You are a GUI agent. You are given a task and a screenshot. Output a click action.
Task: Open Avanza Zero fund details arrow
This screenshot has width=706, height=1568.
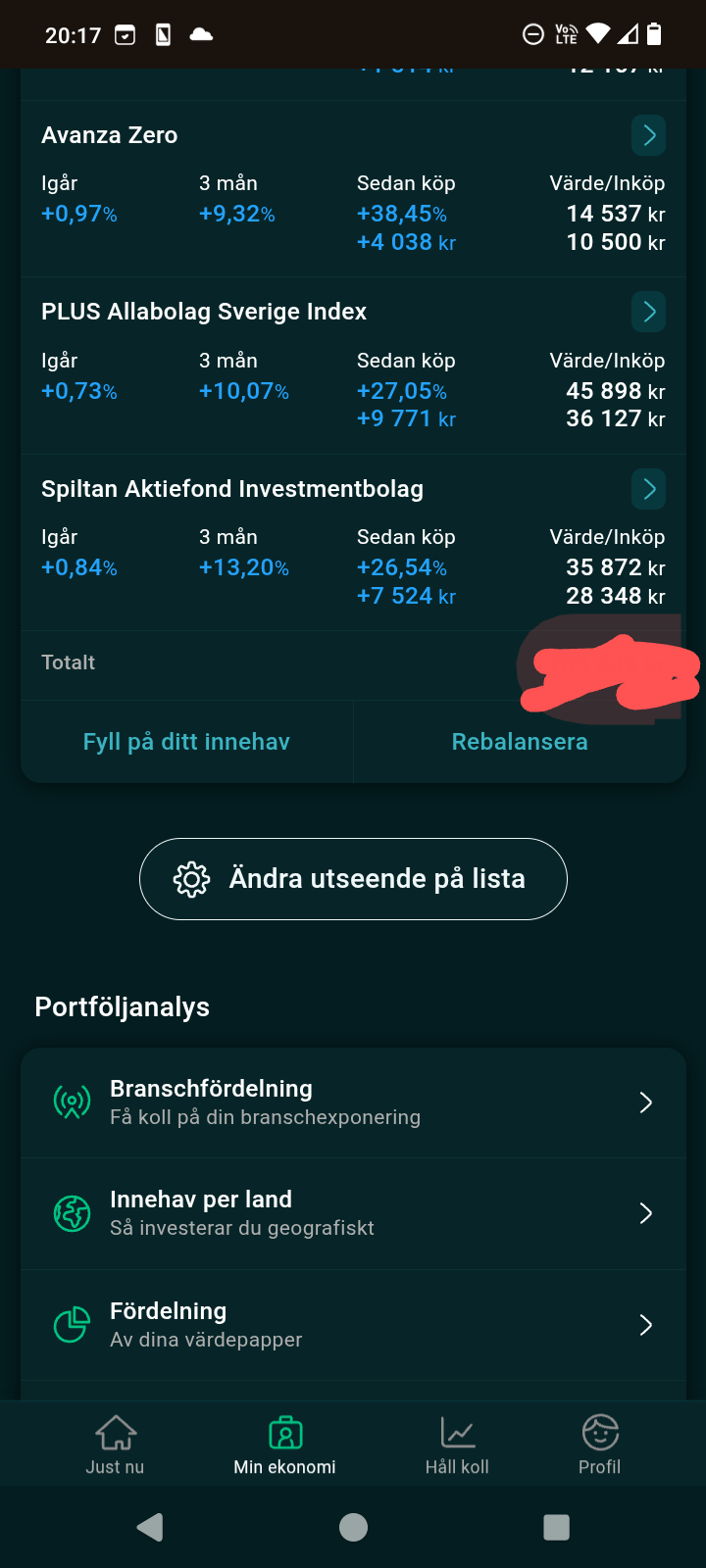click(x=649, y=135)
